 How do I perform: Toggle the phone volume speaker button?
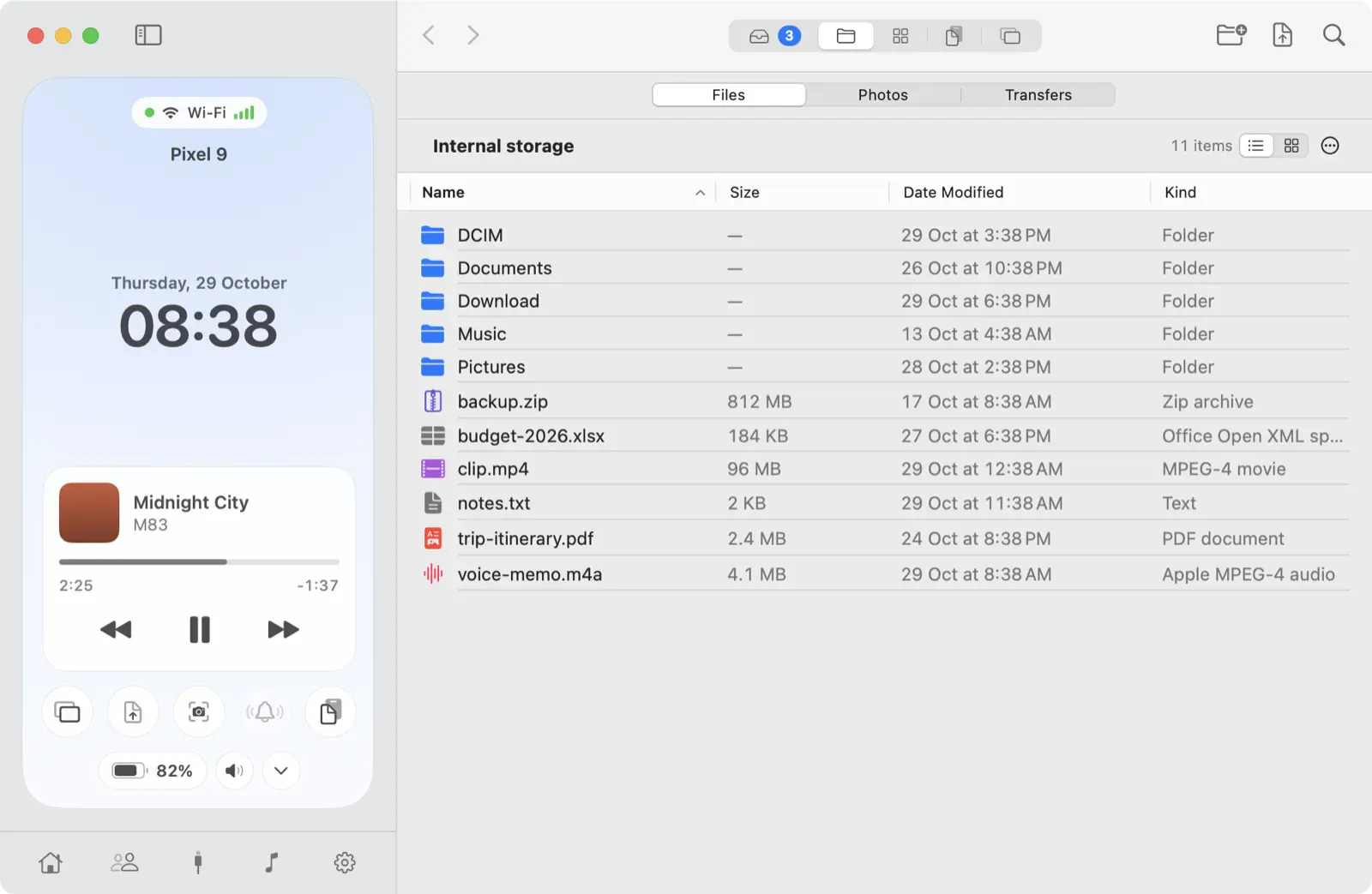pyautogui.click(x=234, y=771)
